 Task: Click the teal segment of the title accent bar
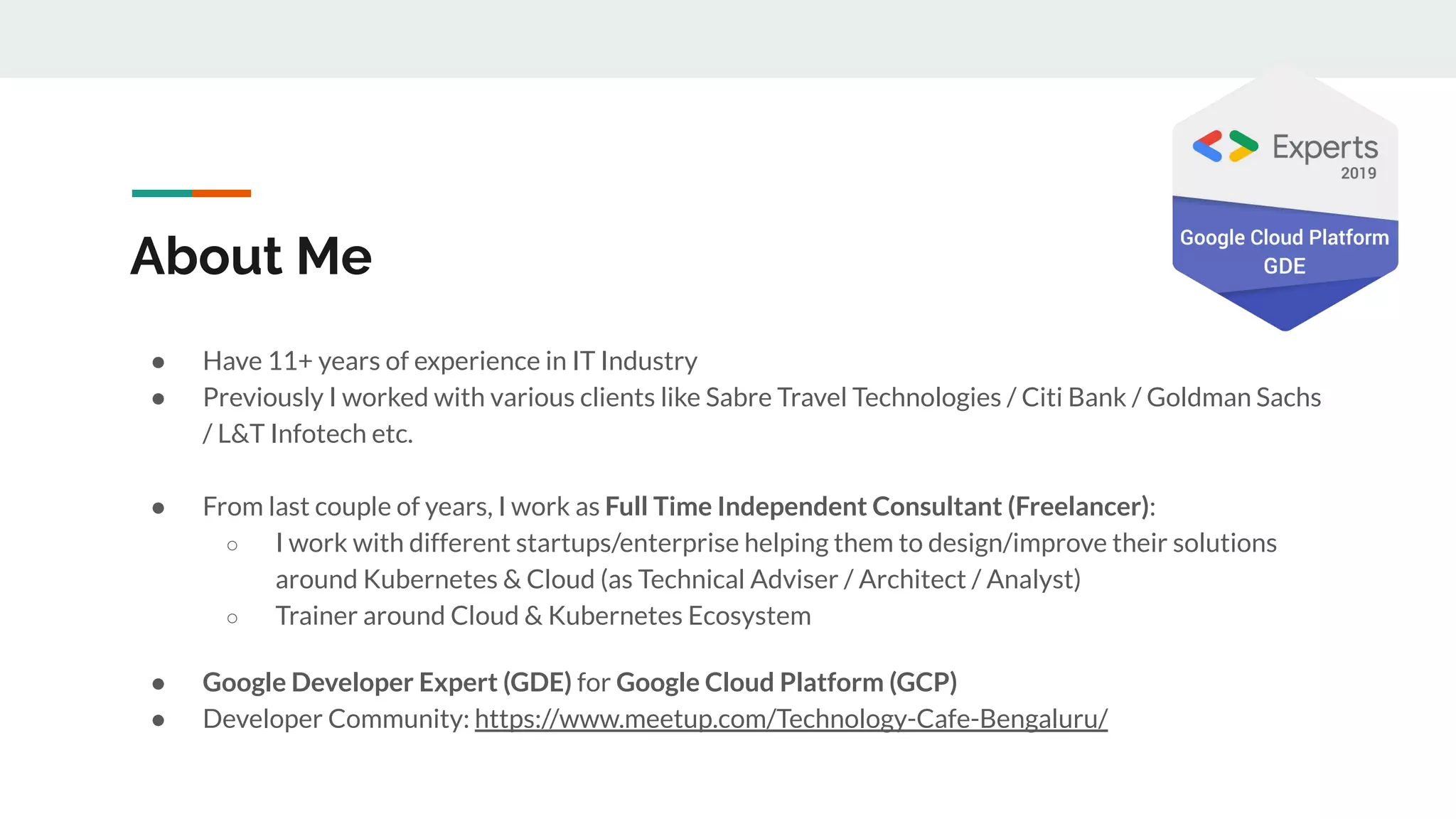tap(161, 193)
